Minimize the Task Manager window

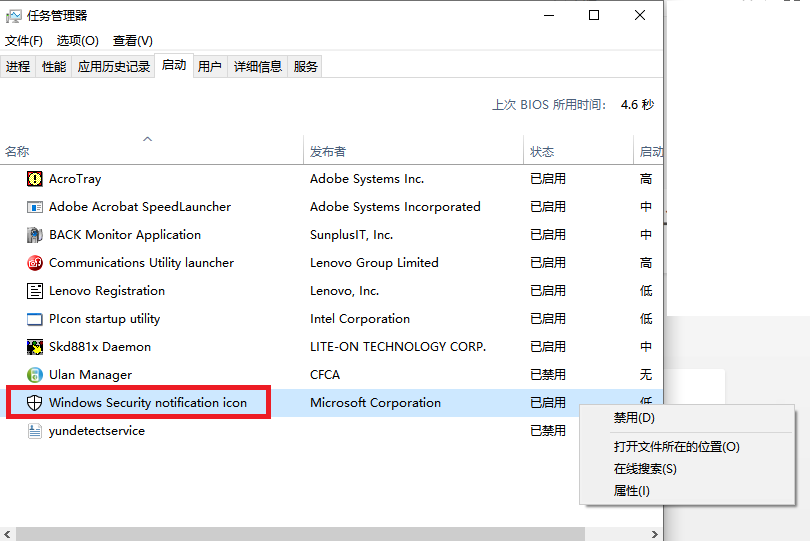[x=549, y=16]
